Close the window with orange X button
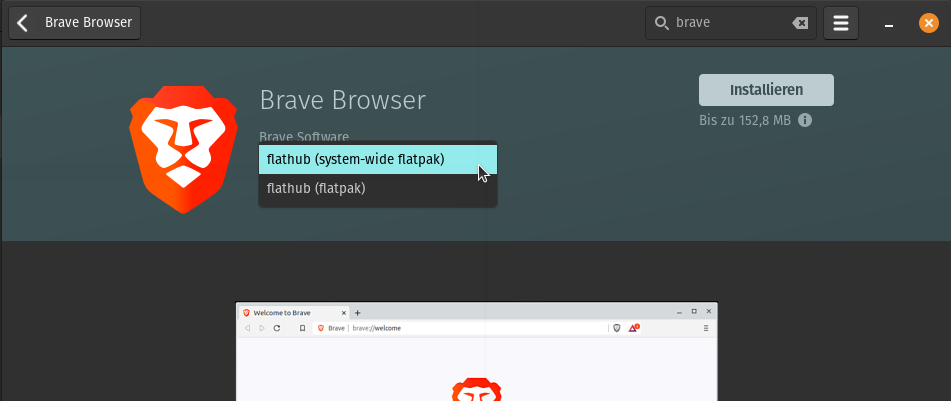 929,23
